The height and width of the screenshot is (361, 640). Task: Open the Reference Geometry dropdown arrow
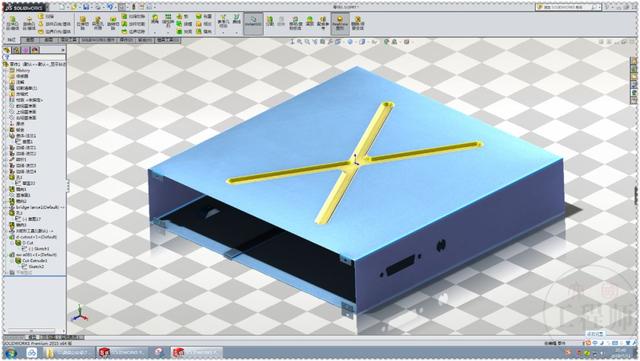223,32
